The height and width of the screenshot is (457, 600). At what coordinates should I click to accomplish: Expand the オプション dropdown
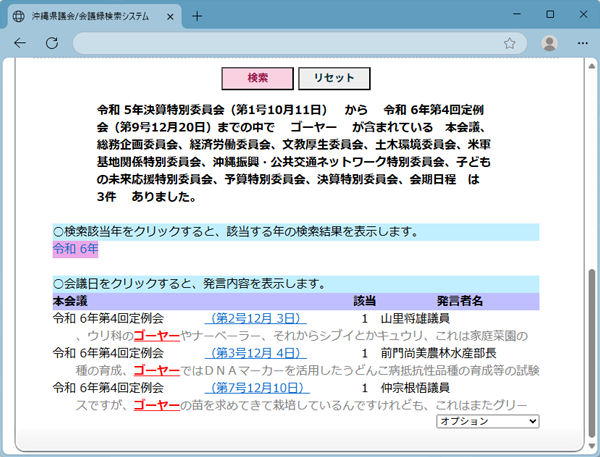(488, 421)
